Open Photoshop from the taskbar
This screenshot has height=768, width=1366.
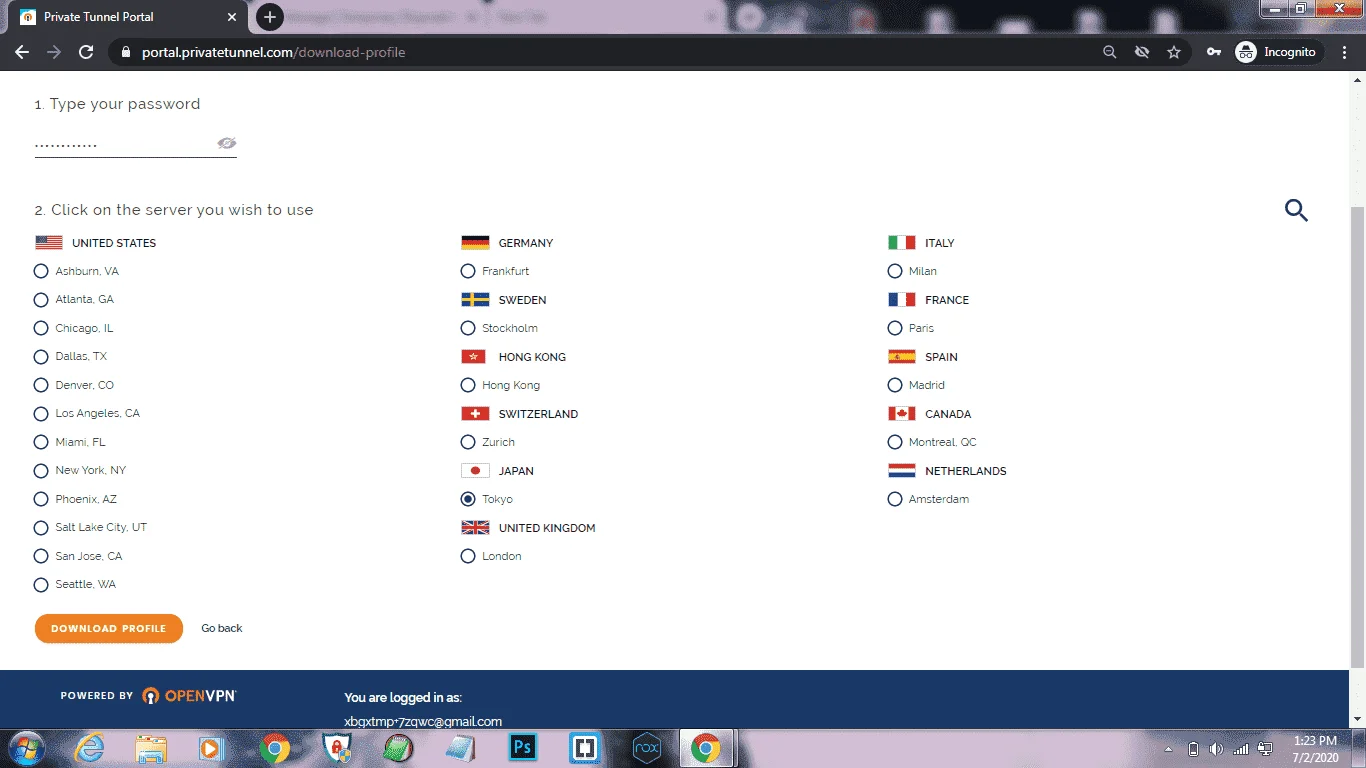point(523,748)
